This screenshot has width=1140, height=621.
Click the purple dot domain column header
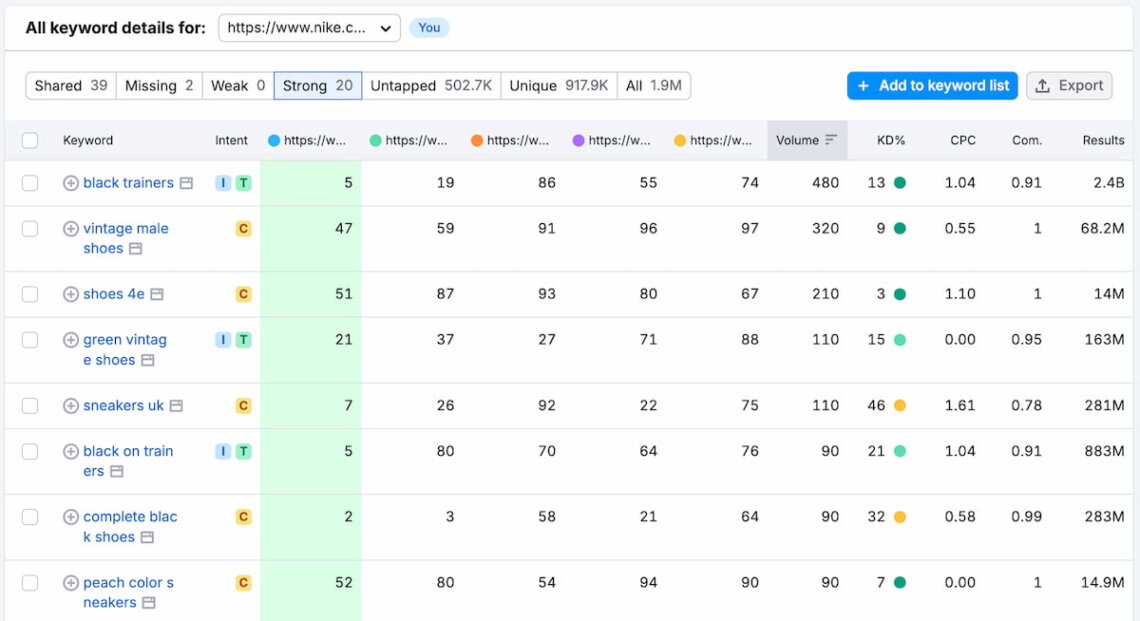[x=611, y=140]
